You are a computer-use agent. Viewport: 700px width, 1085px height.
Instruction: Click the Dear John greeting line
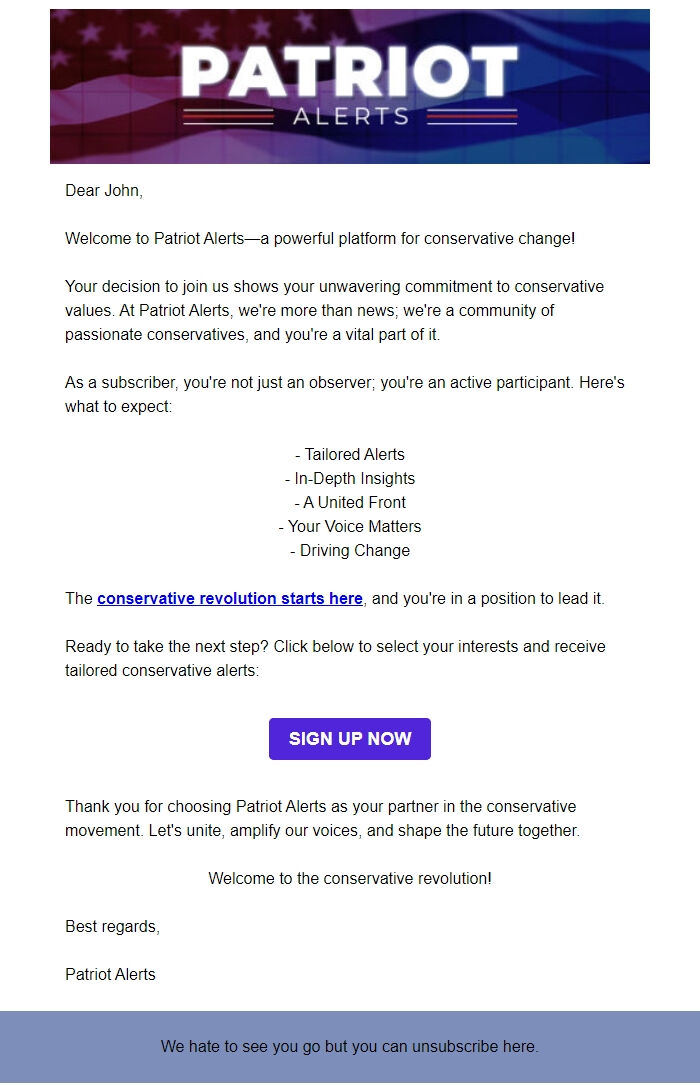[103, 190]
